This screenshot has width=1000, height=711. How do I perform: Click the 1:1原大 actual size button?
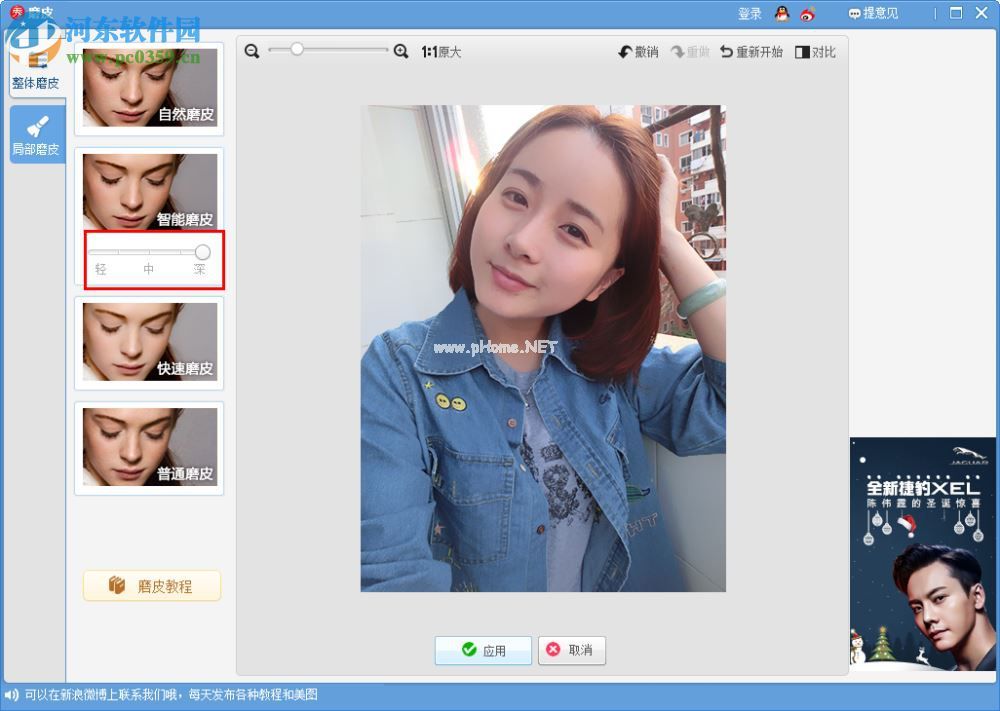[x=441, y=52]
